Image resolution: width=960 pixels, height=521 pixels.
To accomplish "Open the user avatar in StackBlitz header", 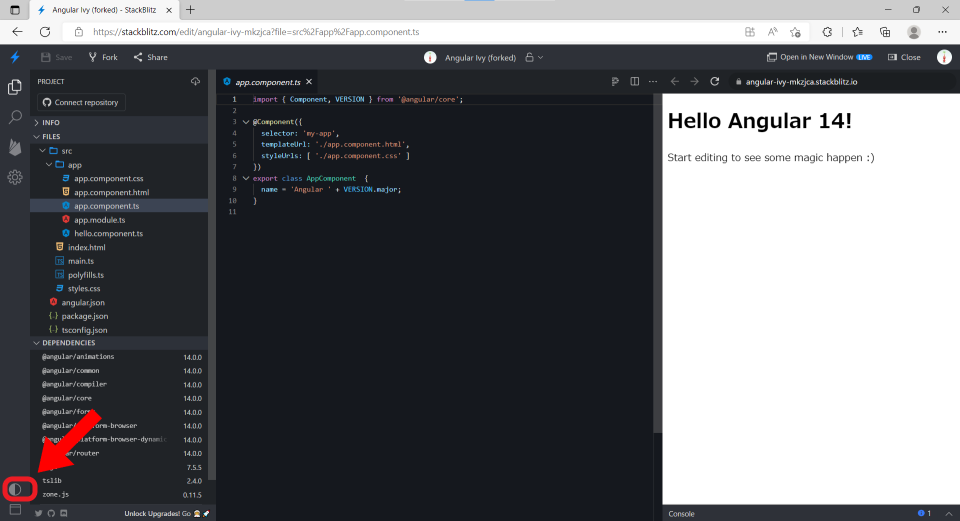I will pyautogui.click(x=944, y=57).
